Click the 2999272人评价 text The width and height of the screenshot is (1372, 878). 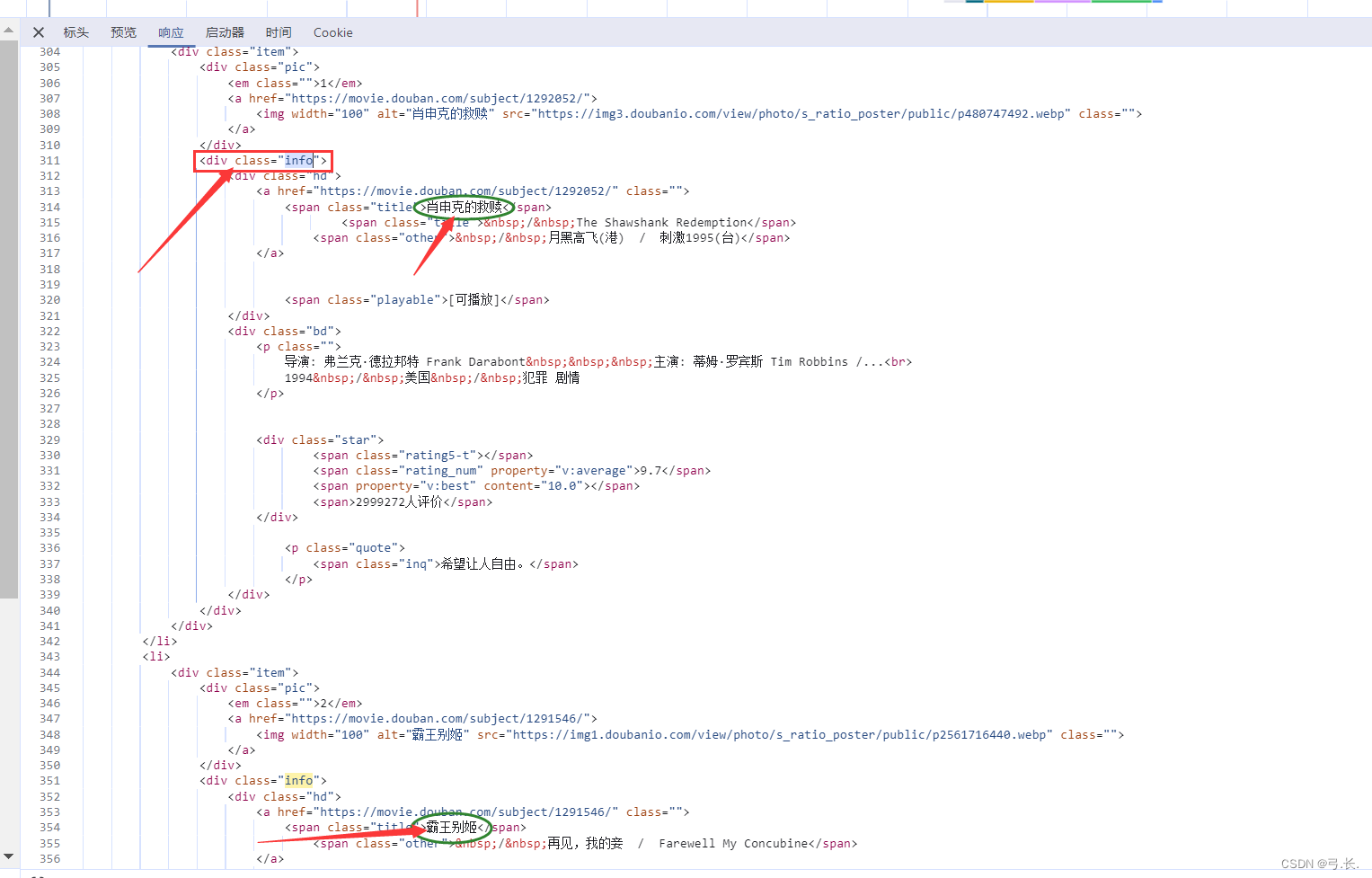coord(399,502)
